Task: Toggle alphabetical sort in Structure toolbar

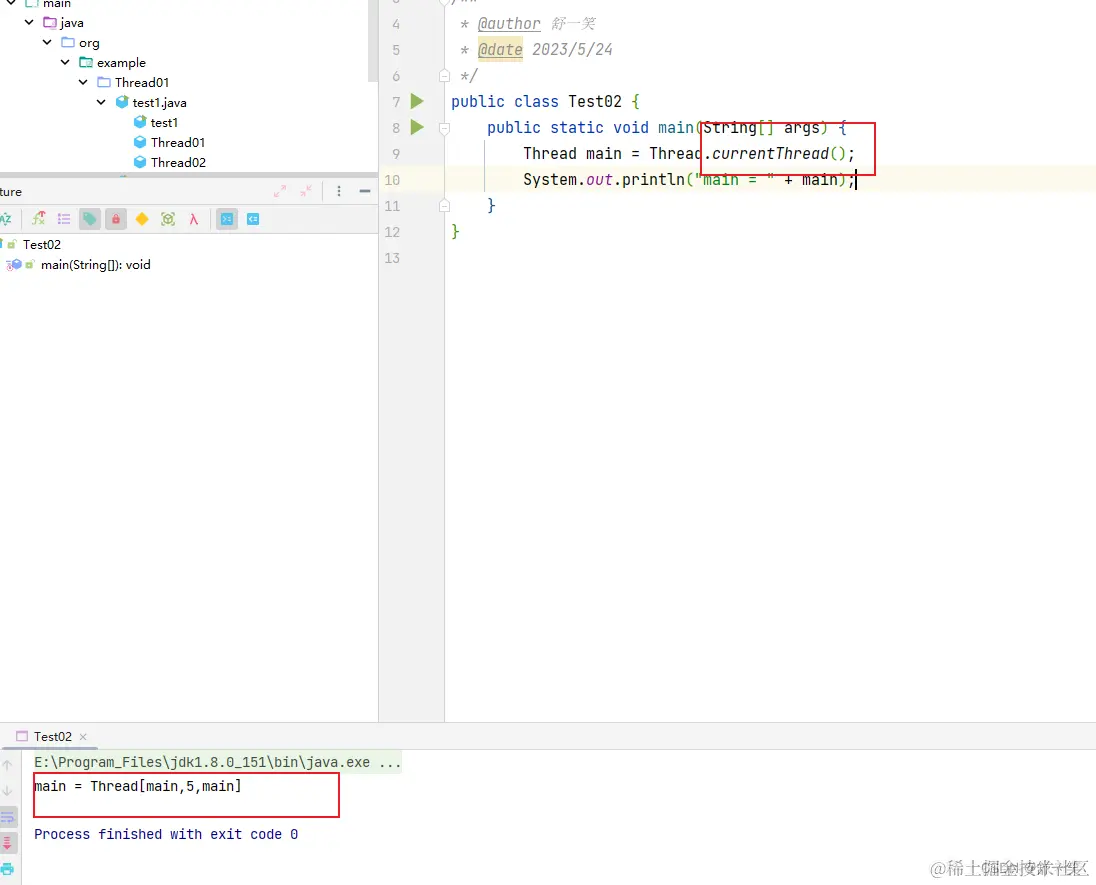Action: pyautogui.click(x=6, y=220)
